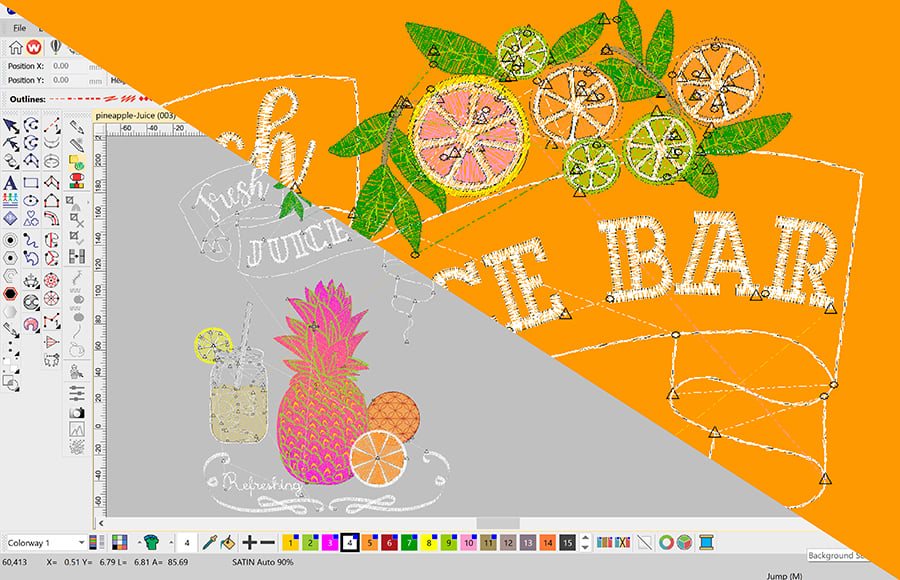900x580 pixels.
Task: Click the horizontal scrollbar below canvas
Action: click(498, 522)
